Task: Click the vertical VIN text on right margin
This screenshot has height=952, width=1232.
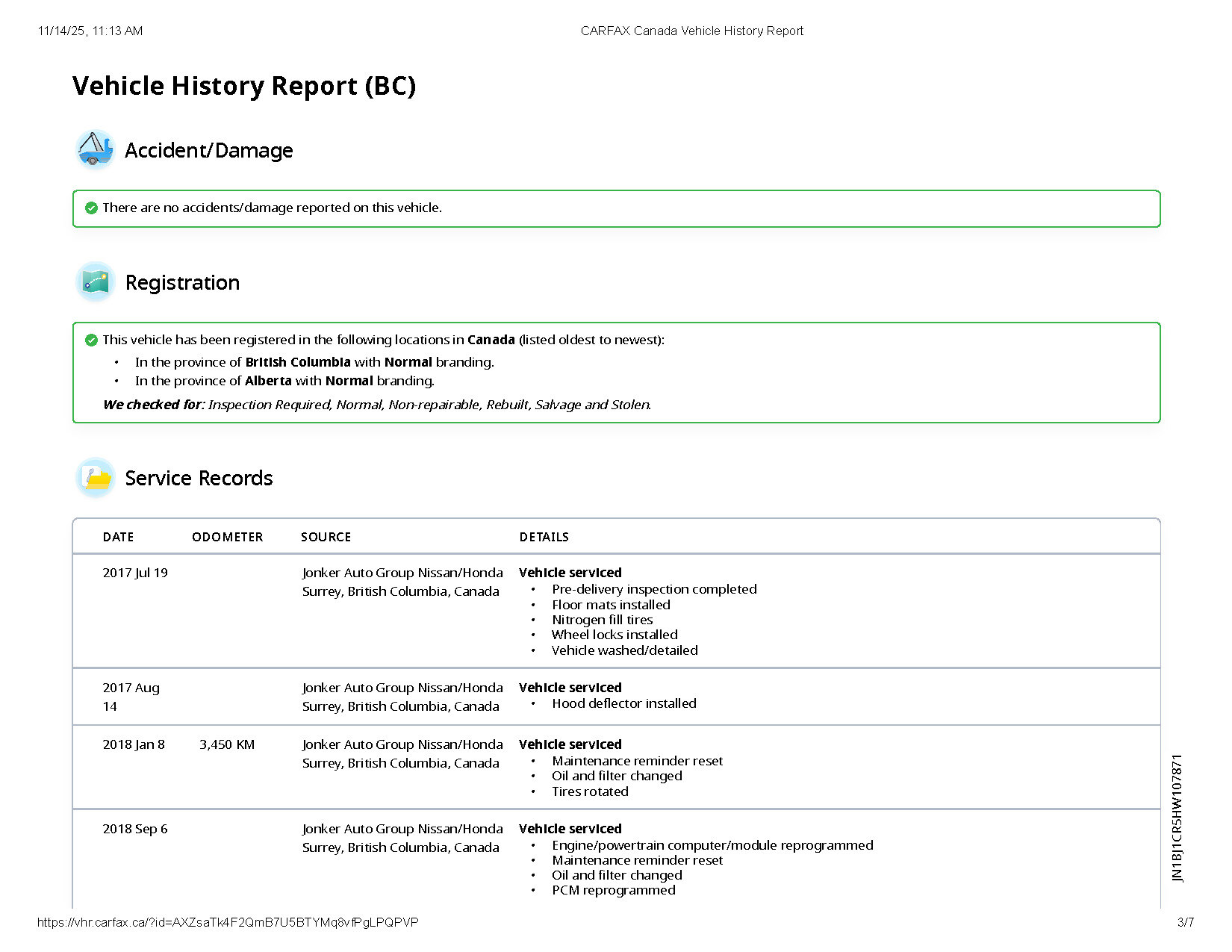Action: [1177, 818]
